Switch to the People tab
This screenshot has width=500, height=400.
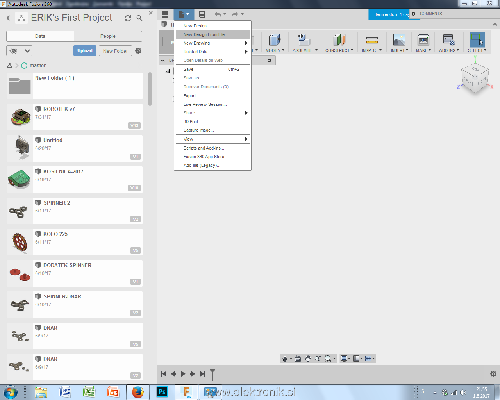(x=108, y=36)
